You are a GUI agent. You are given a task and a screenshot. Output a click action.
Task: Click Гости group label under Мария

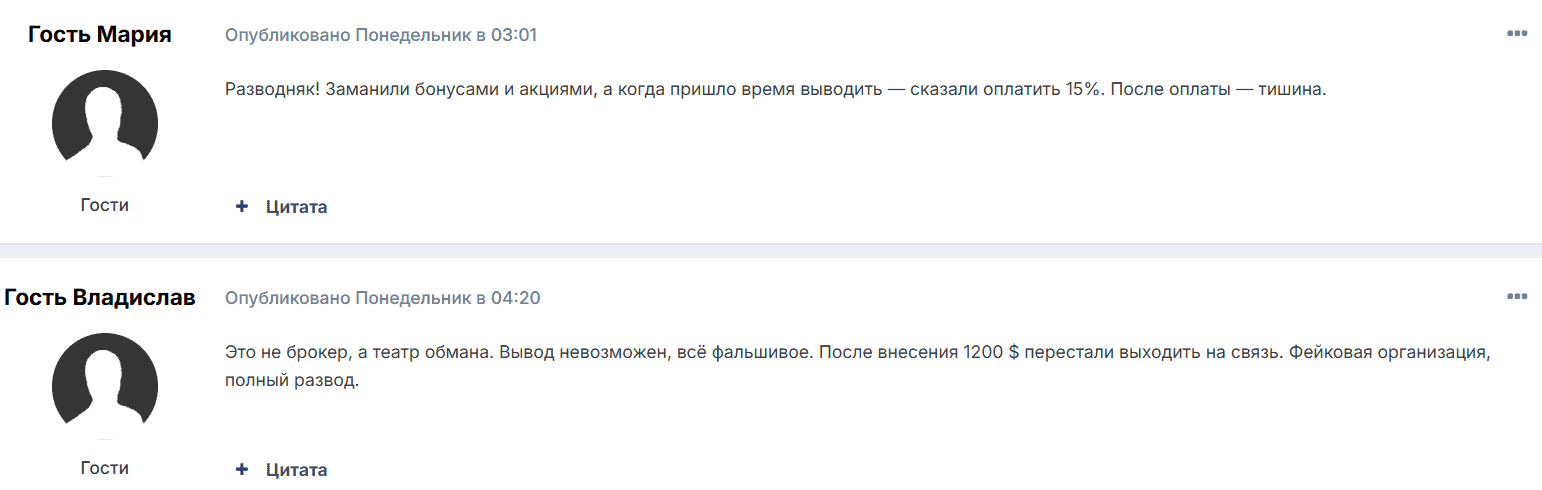point(105,205)
